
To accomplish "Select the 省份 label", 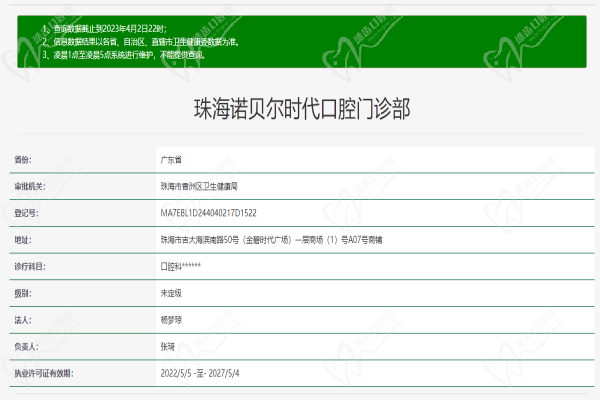I will click(x=23, y=160).
